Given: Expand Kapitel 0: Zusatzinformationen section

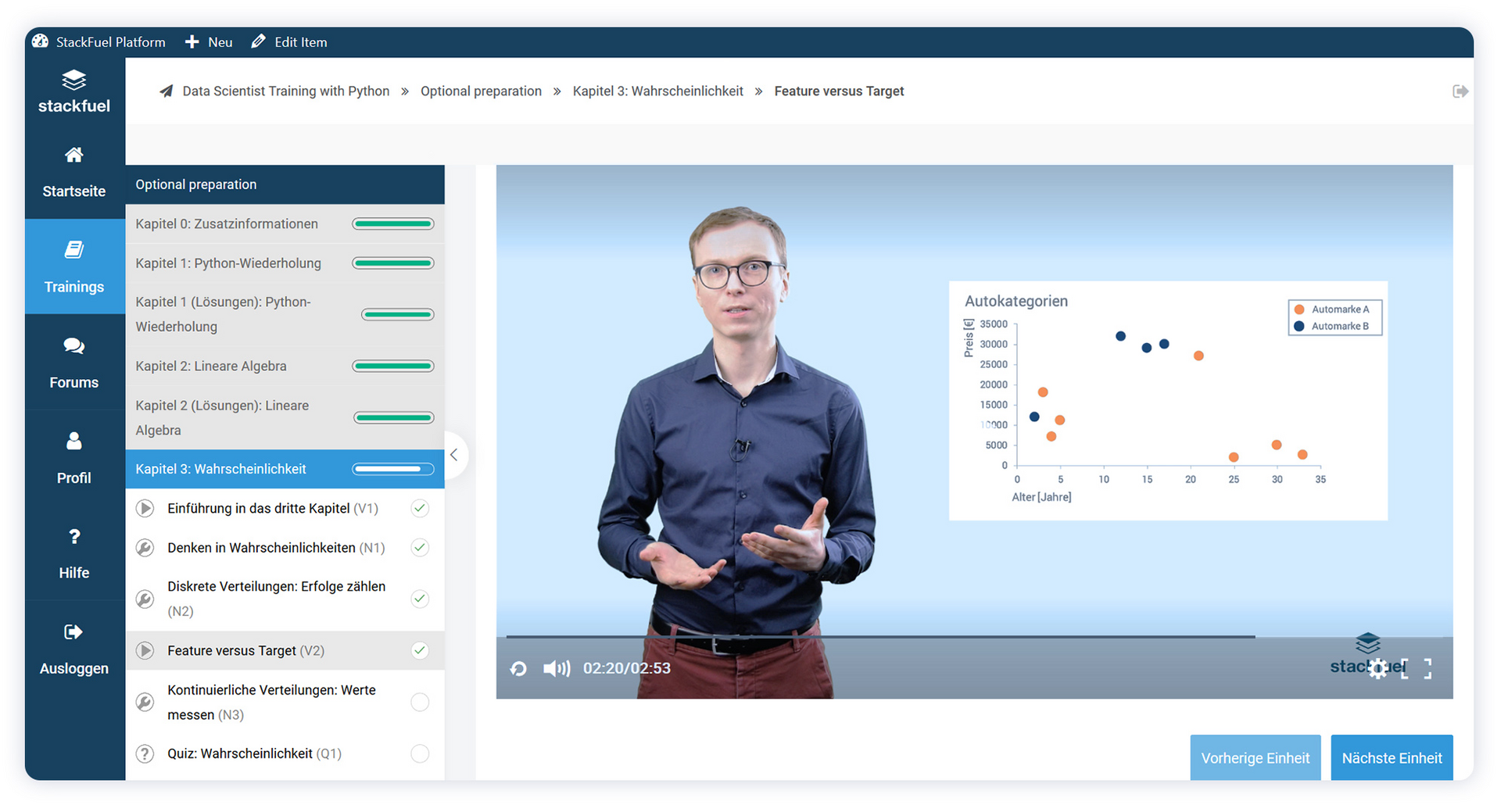Looking at the screenshot, I should click(x=227, y=224).
